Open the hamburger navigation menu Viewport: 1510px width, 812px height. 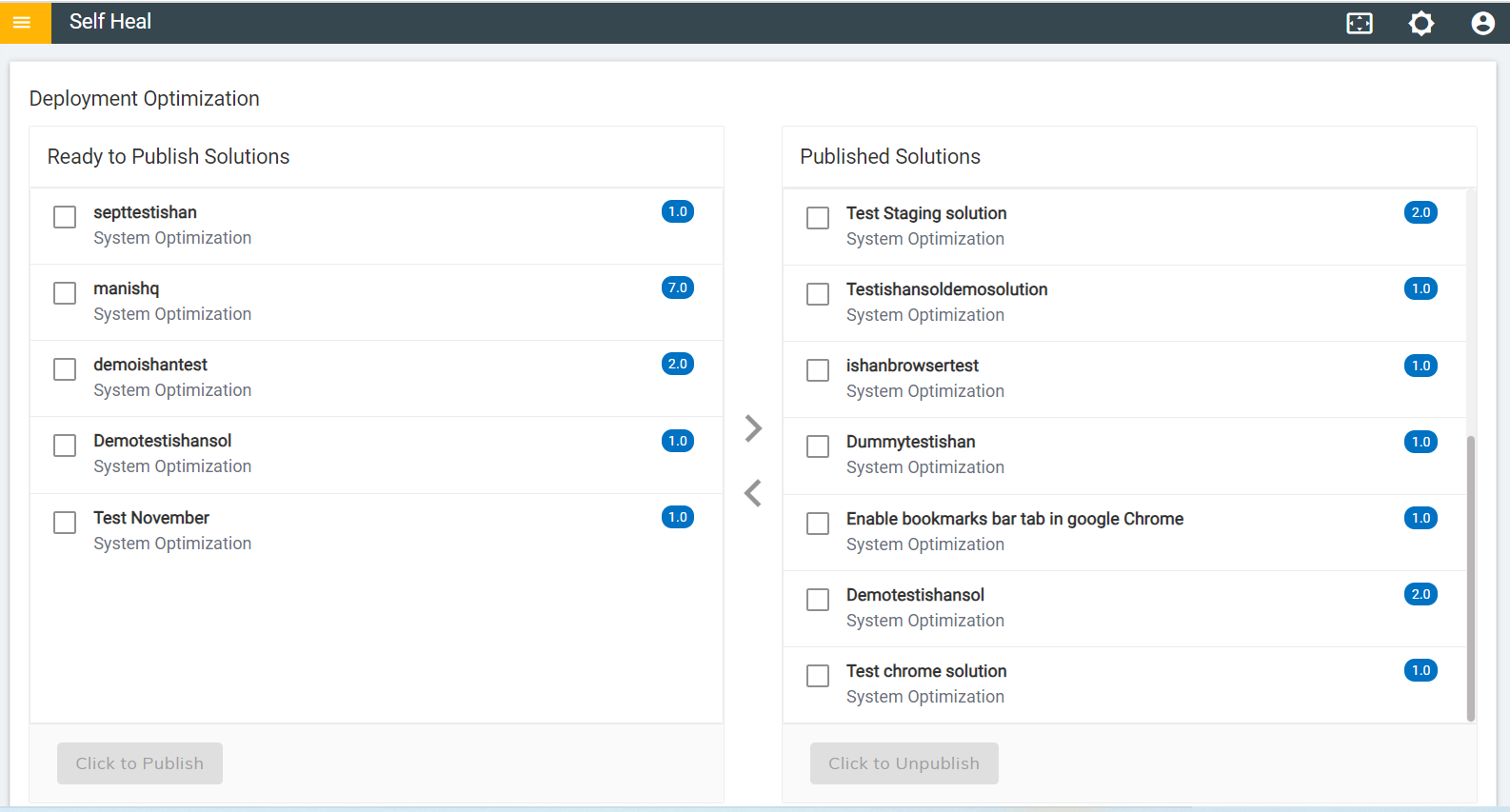tap(23, 22)
